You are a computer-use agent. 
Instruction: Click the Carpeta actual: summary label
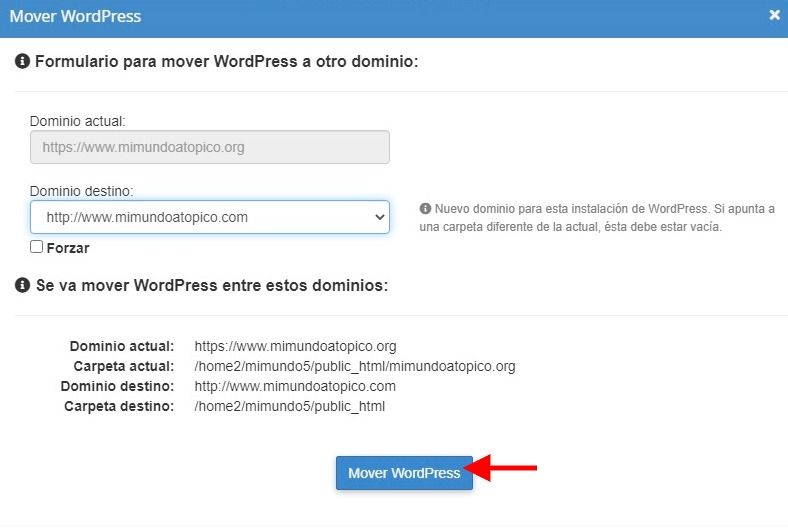(124, 366)
